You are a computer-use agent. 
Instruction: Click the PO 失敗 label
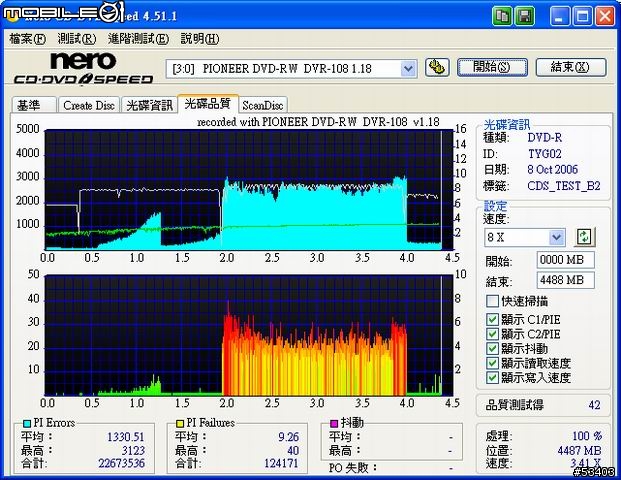[353, 468]
